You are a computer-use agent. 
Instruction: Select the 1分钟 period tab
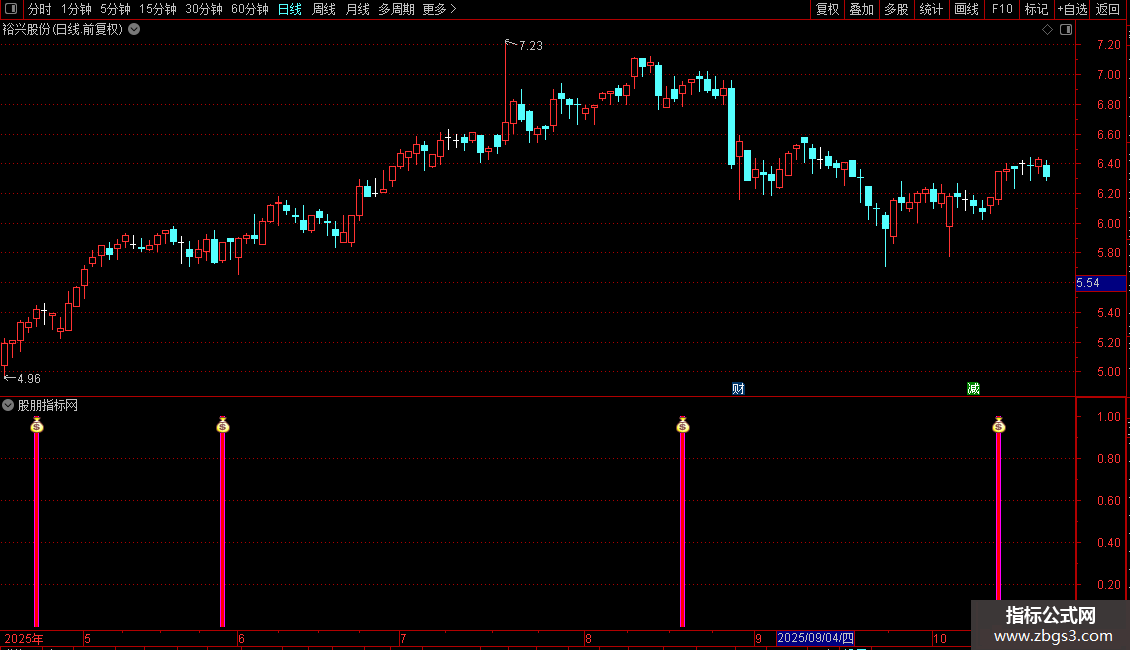pyautogui.click(x=76, y=9)
